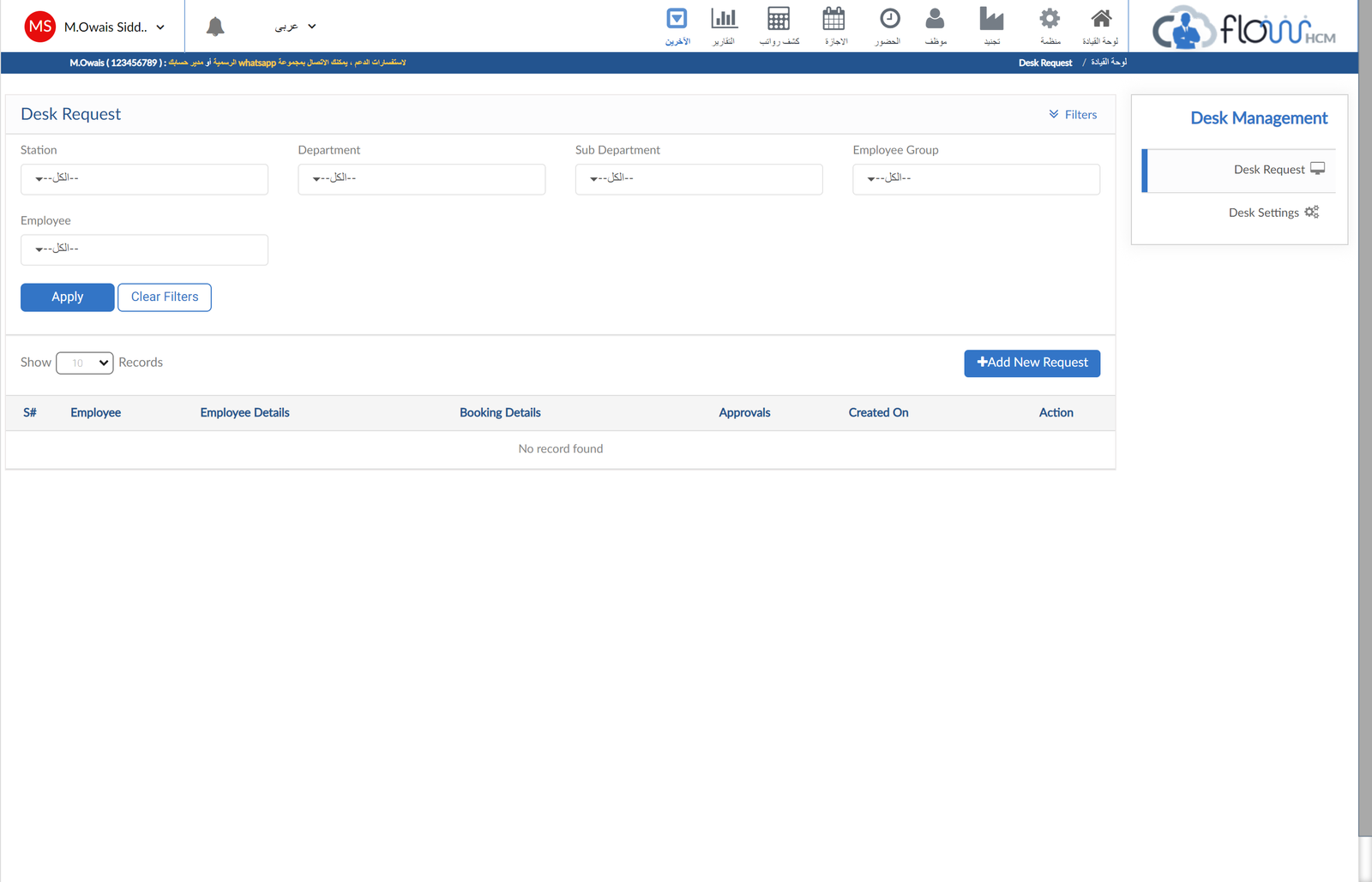The image size is (1372, 882).
Task: Expand the Employee Group dropdown
Action: (x=975, y=179)
